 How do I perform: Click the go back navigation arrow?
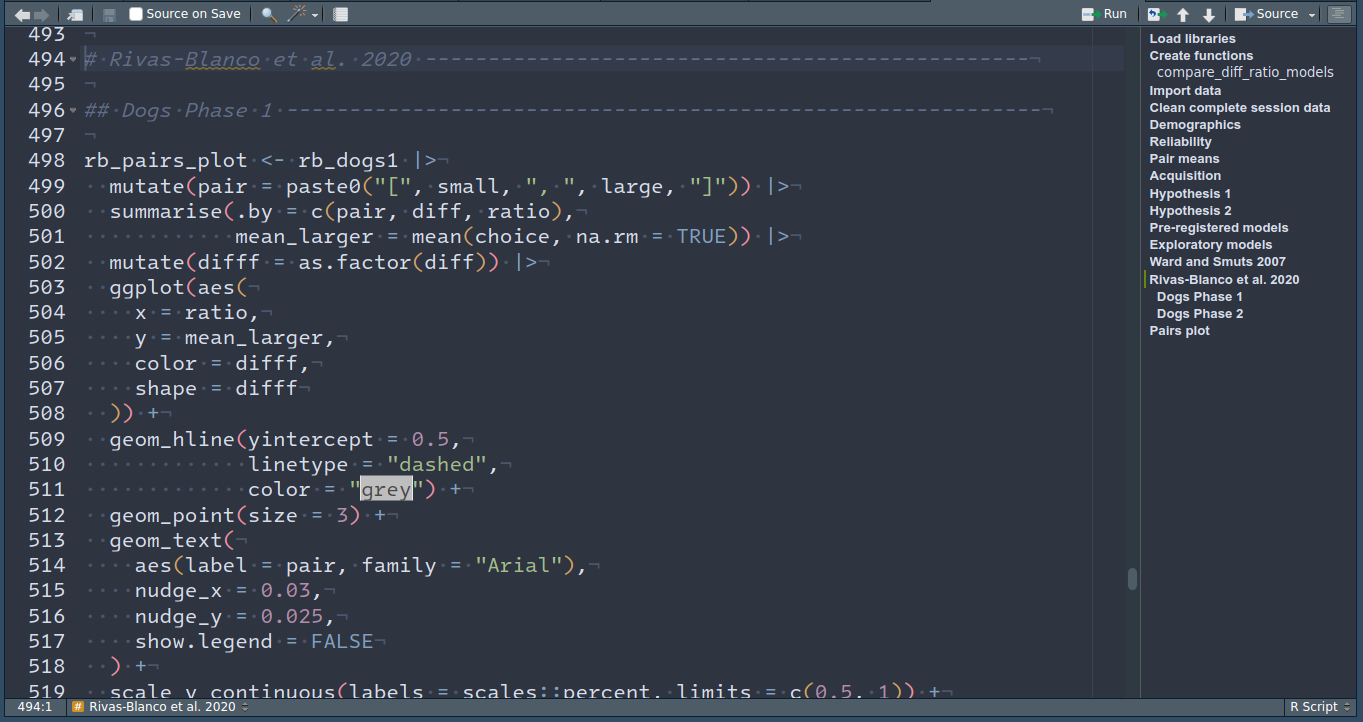click(22, 14)
